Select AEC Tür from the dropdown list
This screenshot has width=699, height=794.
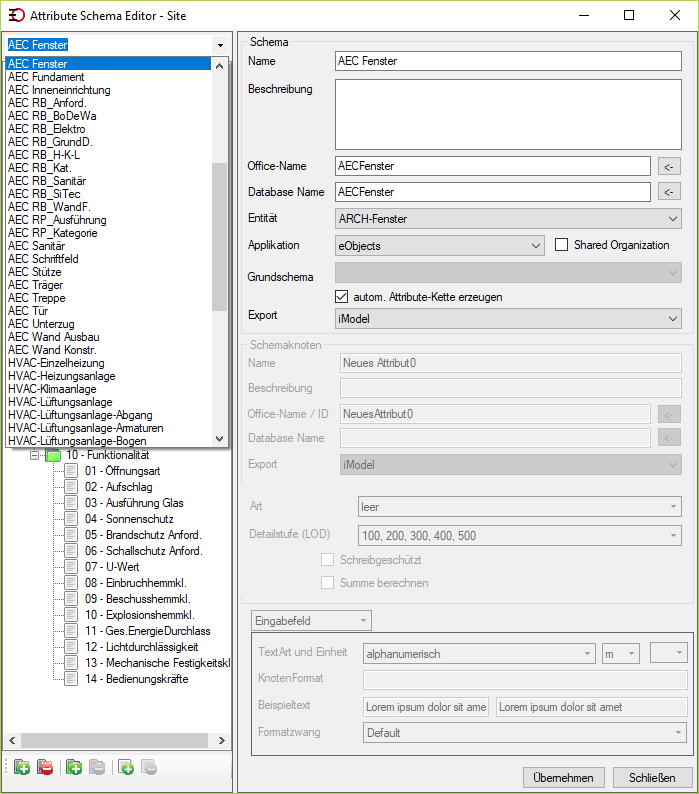pyautogui.click(x=109, y=311)
